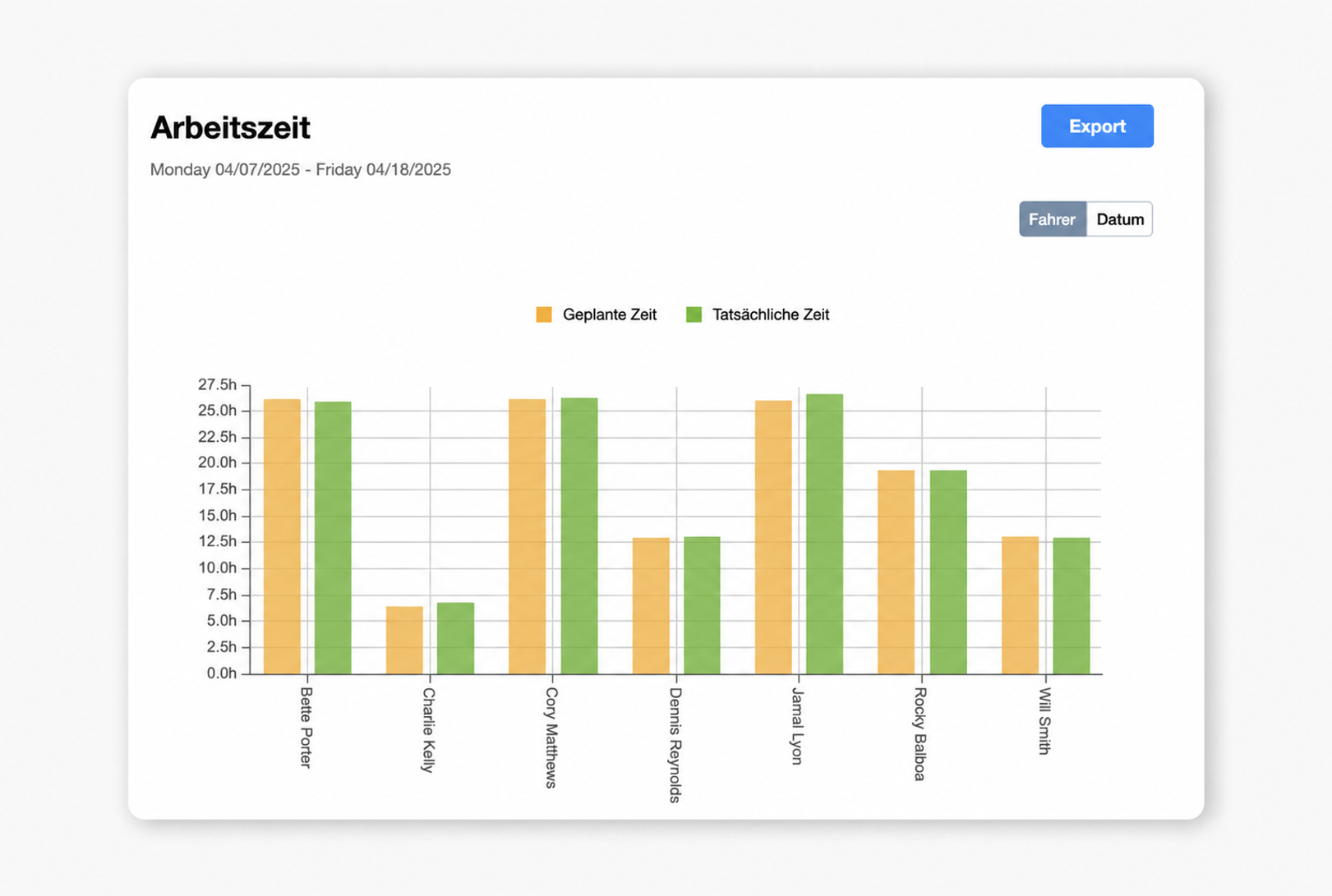This screenshot has height=896, width=1332.
Task: Switch to the Datum view toggle
Action: pos(1119,219)
